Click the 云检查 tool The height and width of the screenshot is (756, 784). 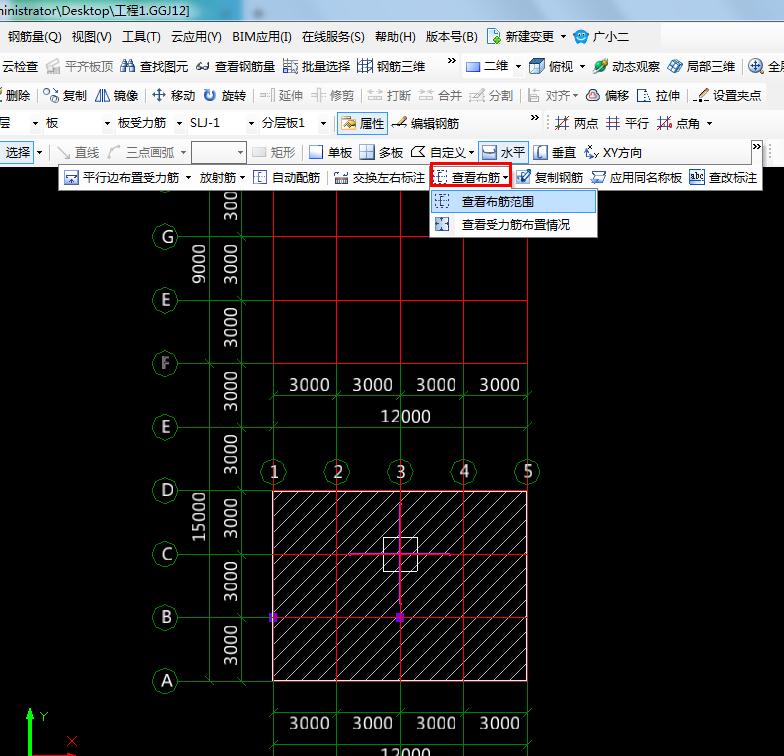19,66
